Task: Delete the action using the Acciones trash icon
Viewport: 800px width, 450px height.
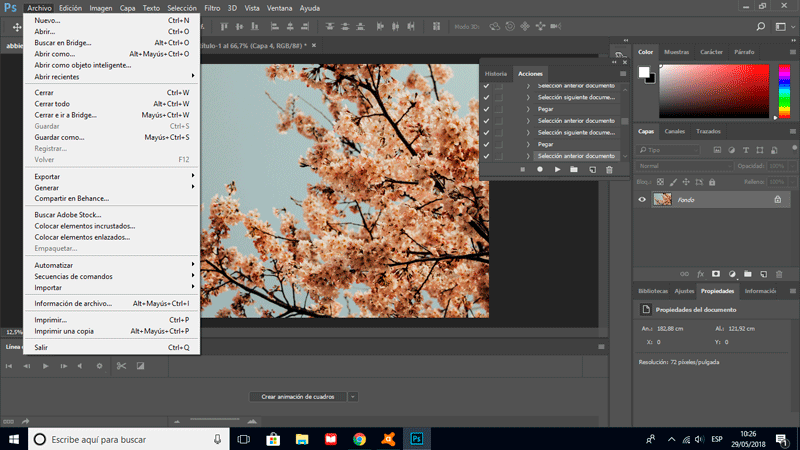Action: coord(608,170)
